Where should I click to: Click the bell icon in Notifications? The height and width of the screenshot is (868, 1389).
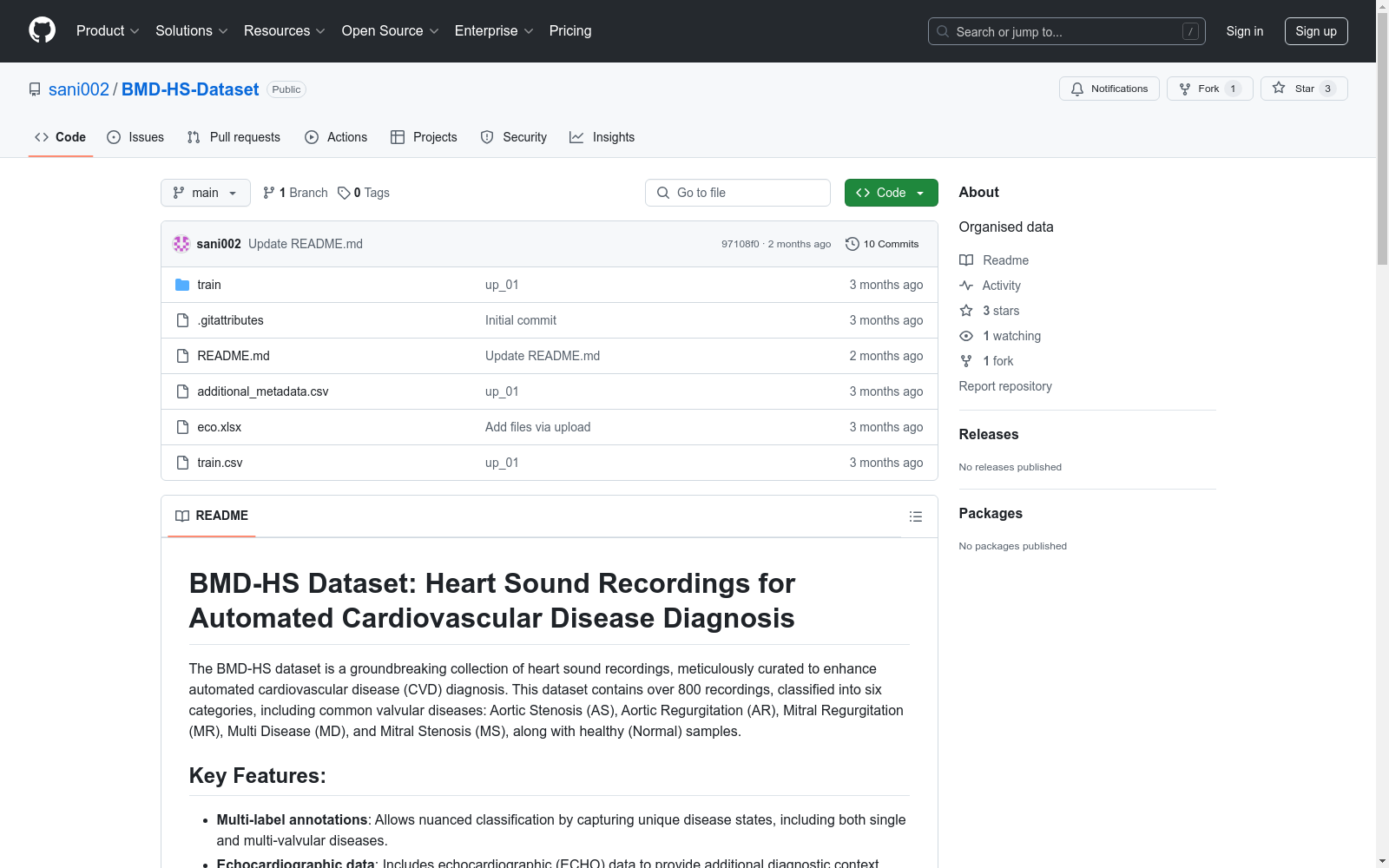[x=1077, y=89]
